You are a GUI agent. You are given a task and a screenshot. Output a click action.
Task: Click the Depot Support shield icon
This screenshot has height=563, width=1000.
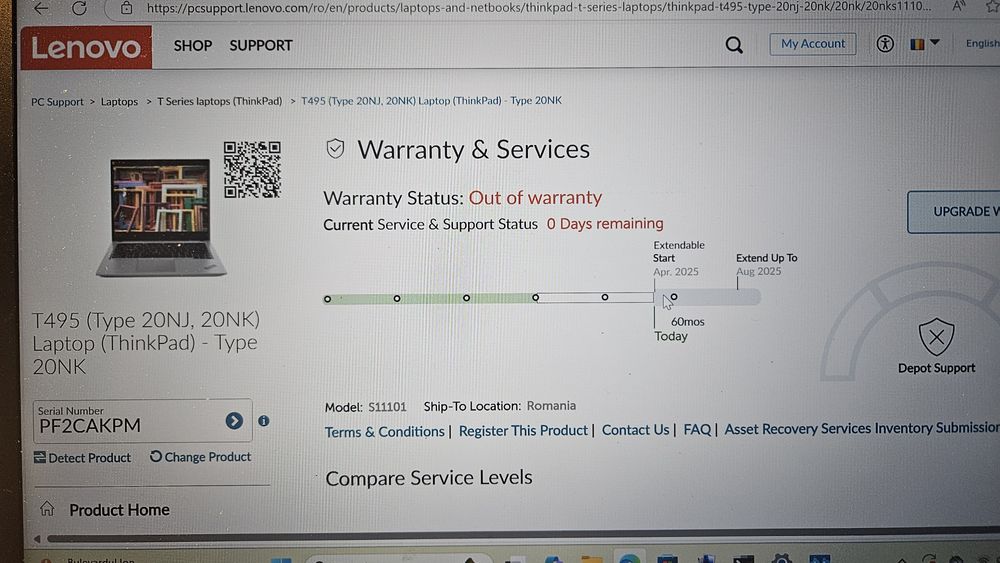(936, 337)
